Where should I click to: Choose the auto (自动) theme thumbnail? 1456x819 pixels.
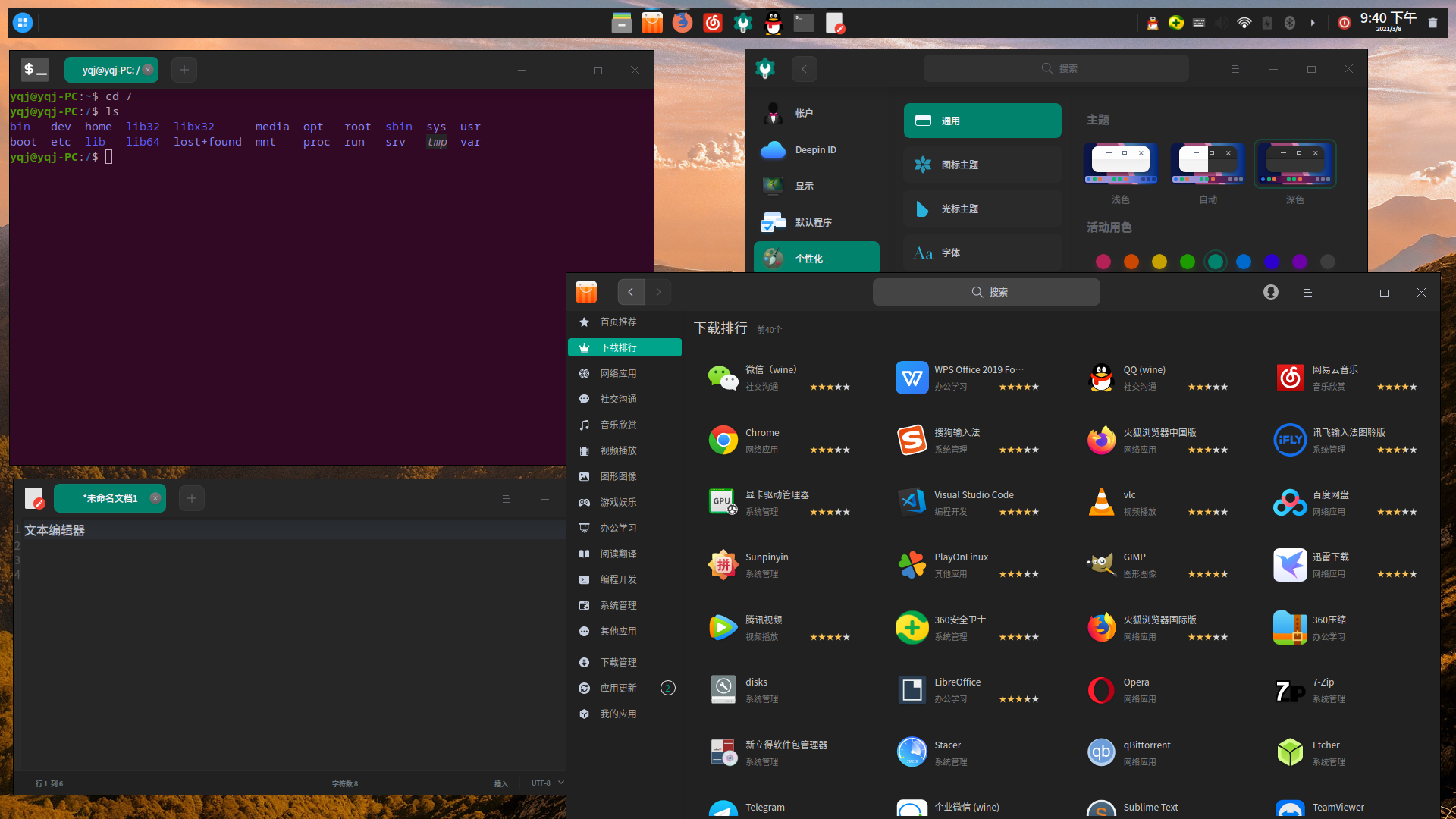tap(1208, 164)
